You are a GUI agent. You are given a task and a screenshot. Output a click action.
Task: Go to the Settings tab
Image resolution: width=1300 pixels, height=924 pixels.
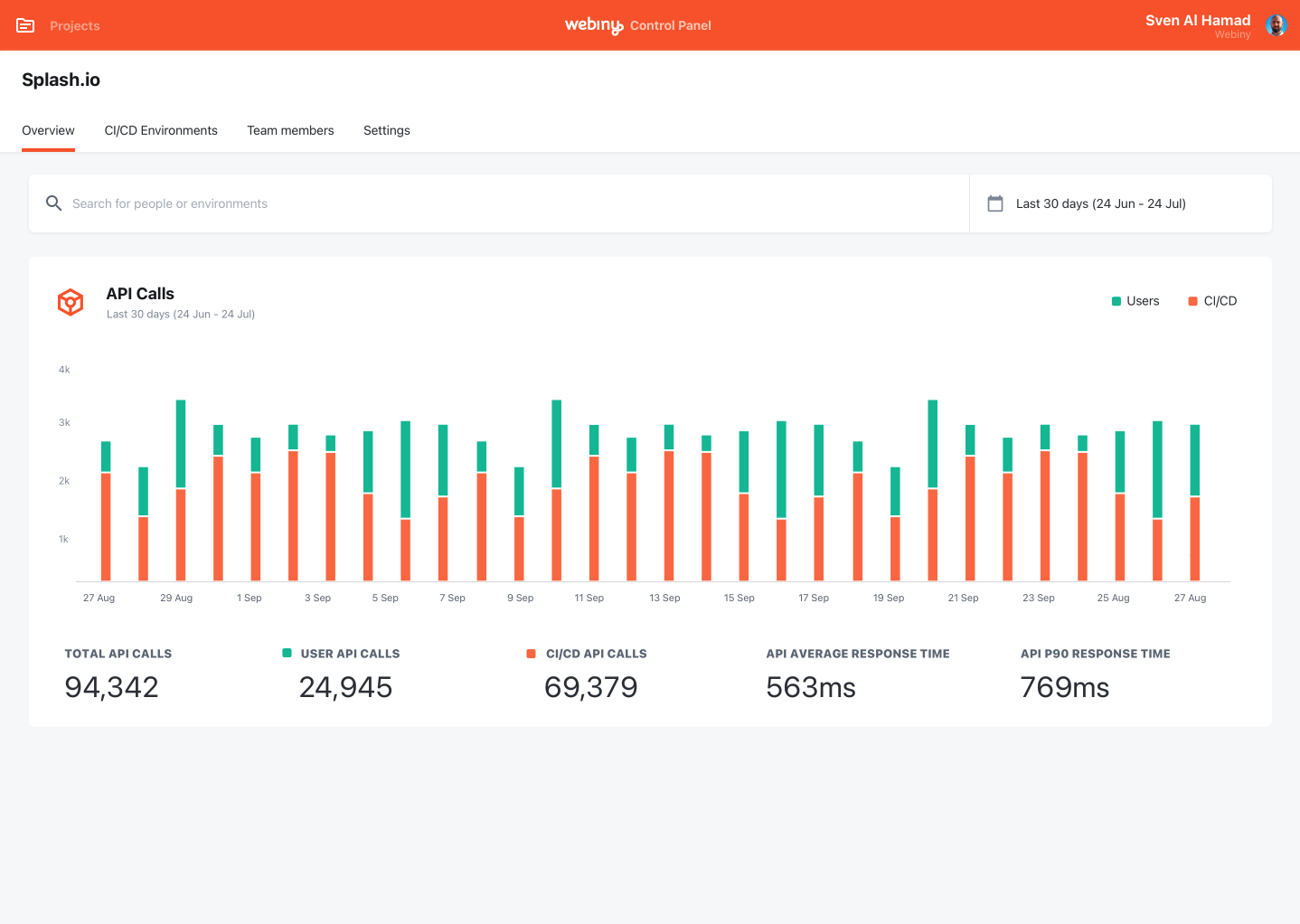[x=386, y=130]
